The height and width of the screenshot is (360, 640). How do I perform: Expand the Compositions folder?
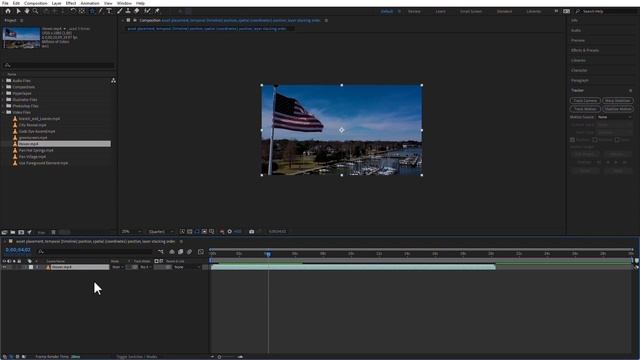(3, 87)
